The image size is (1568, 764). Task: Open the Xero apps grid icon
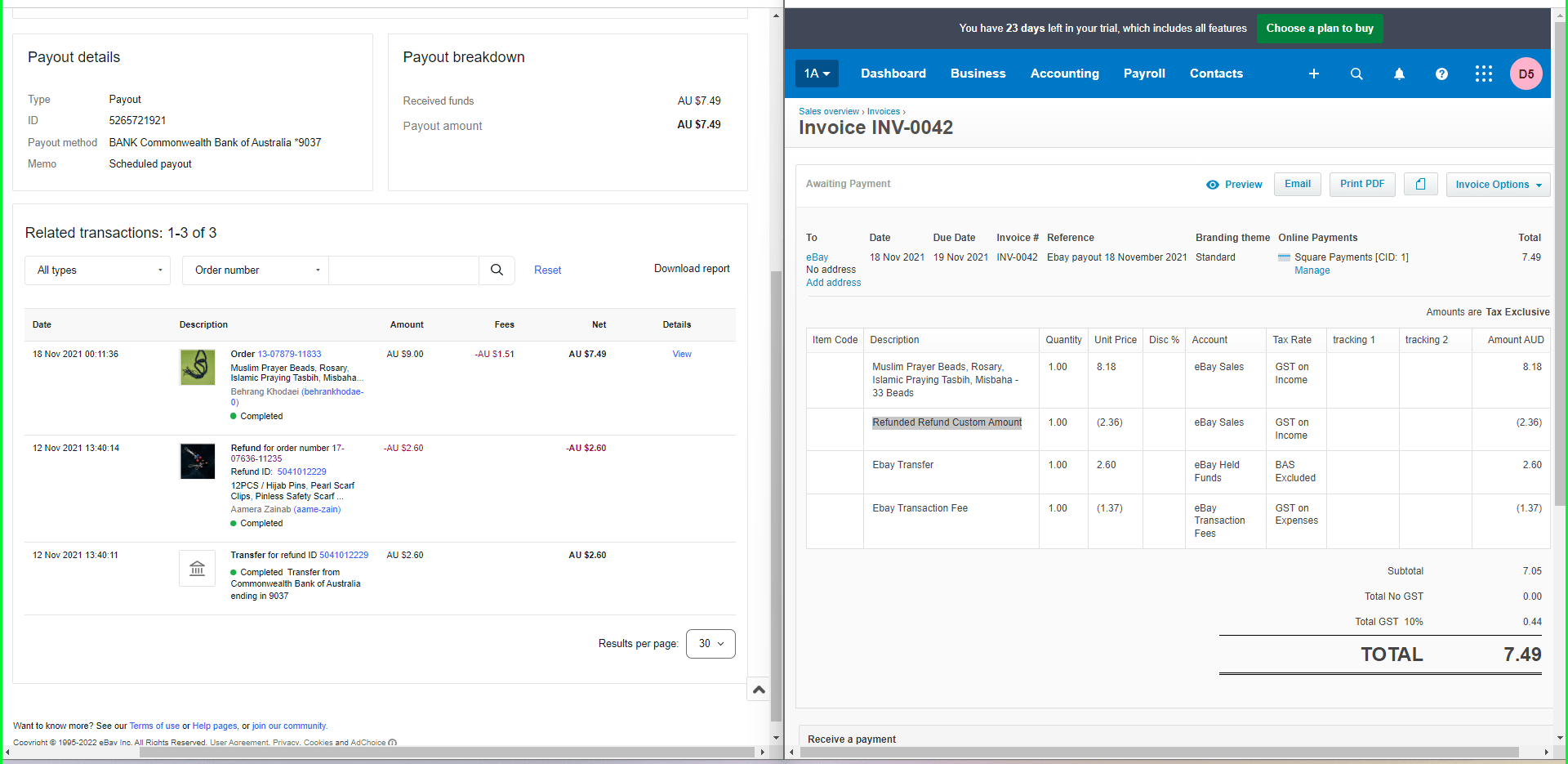point(1484,74)
